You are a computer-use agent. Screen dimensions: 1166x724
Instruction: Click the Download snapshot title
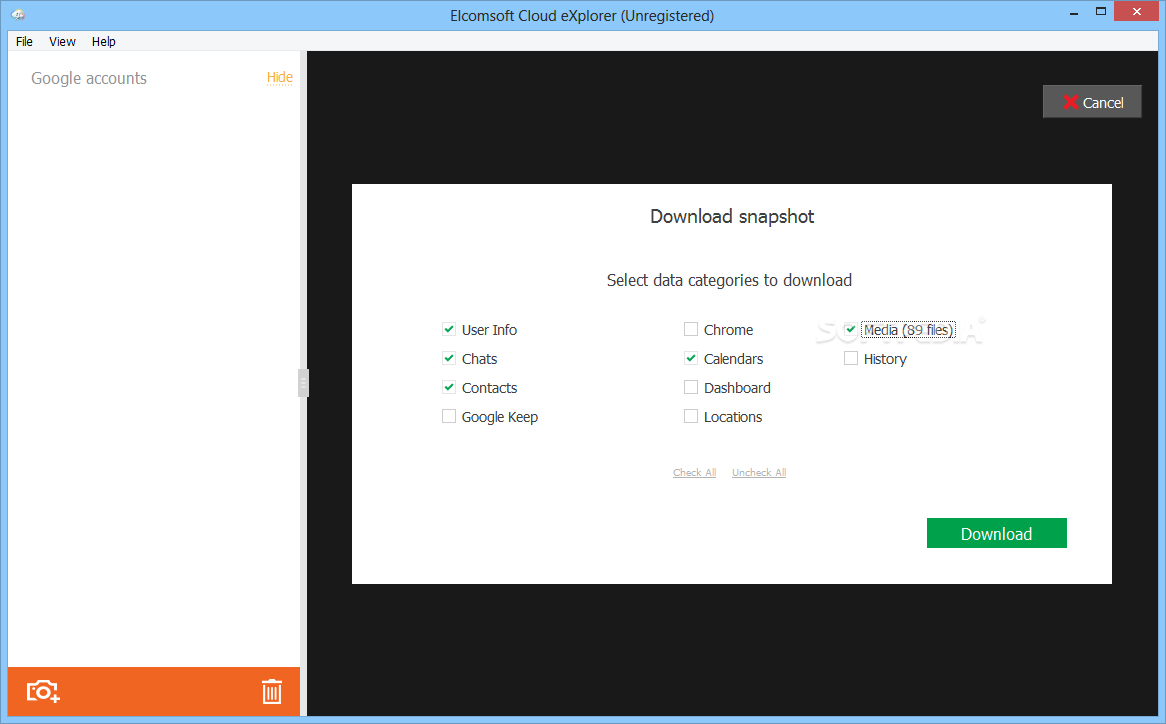coord(732,216)
